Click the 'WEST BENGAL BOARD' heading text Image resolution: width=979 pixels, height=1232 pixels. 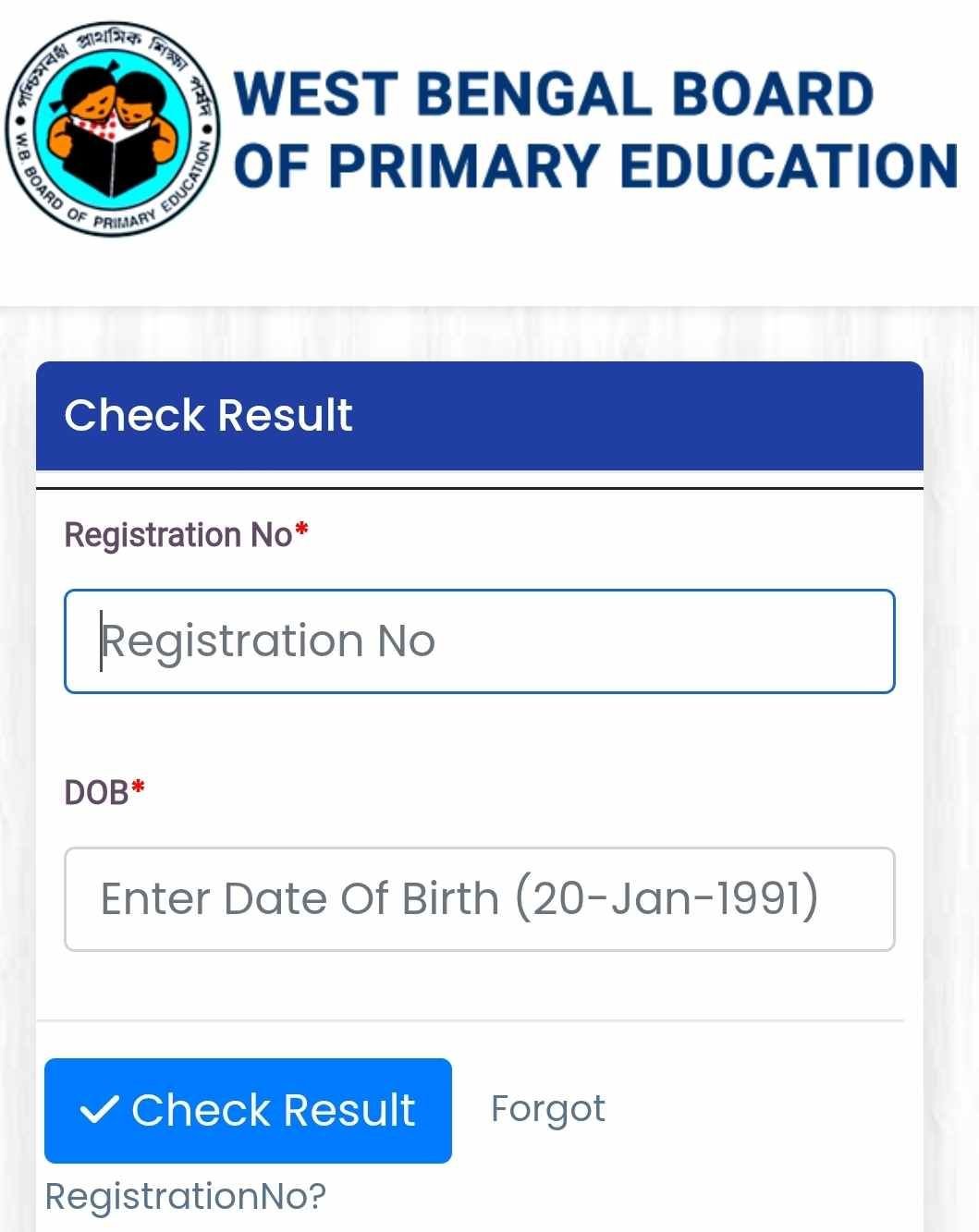click(x=553, y=94)
